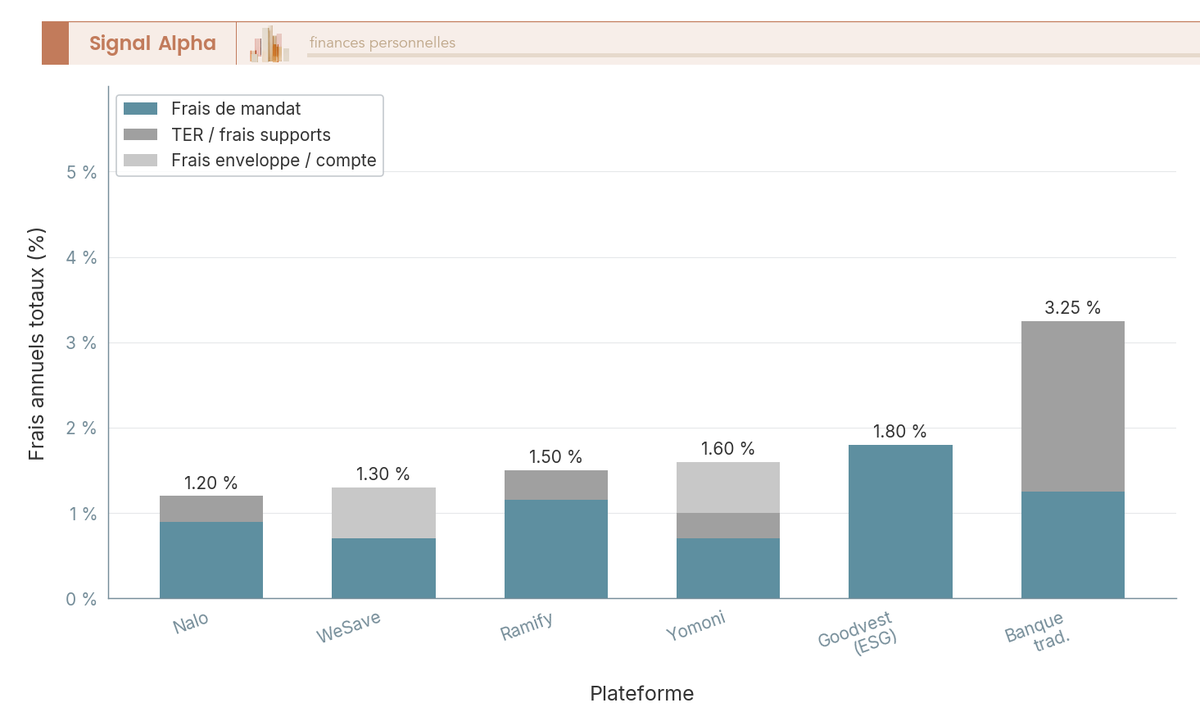Click the 'Nalo' axis label
The height and width of the screenshot is (721, 1200).
[x=191, y=624]
